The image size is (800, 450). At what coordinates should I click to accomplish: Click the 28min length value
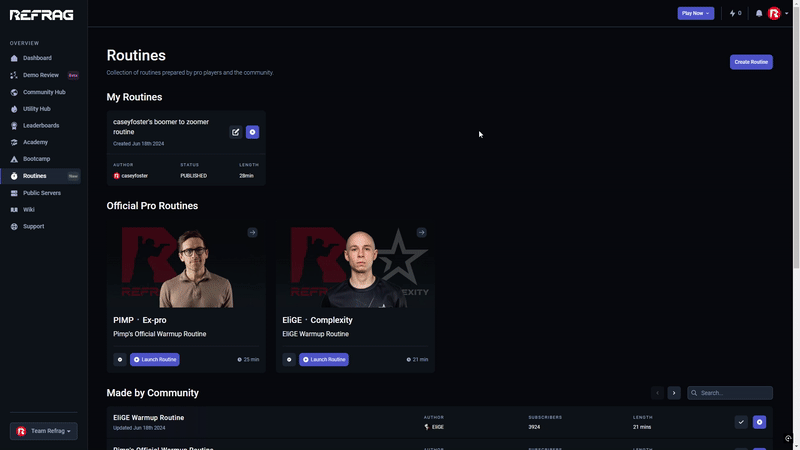(246, 176)
